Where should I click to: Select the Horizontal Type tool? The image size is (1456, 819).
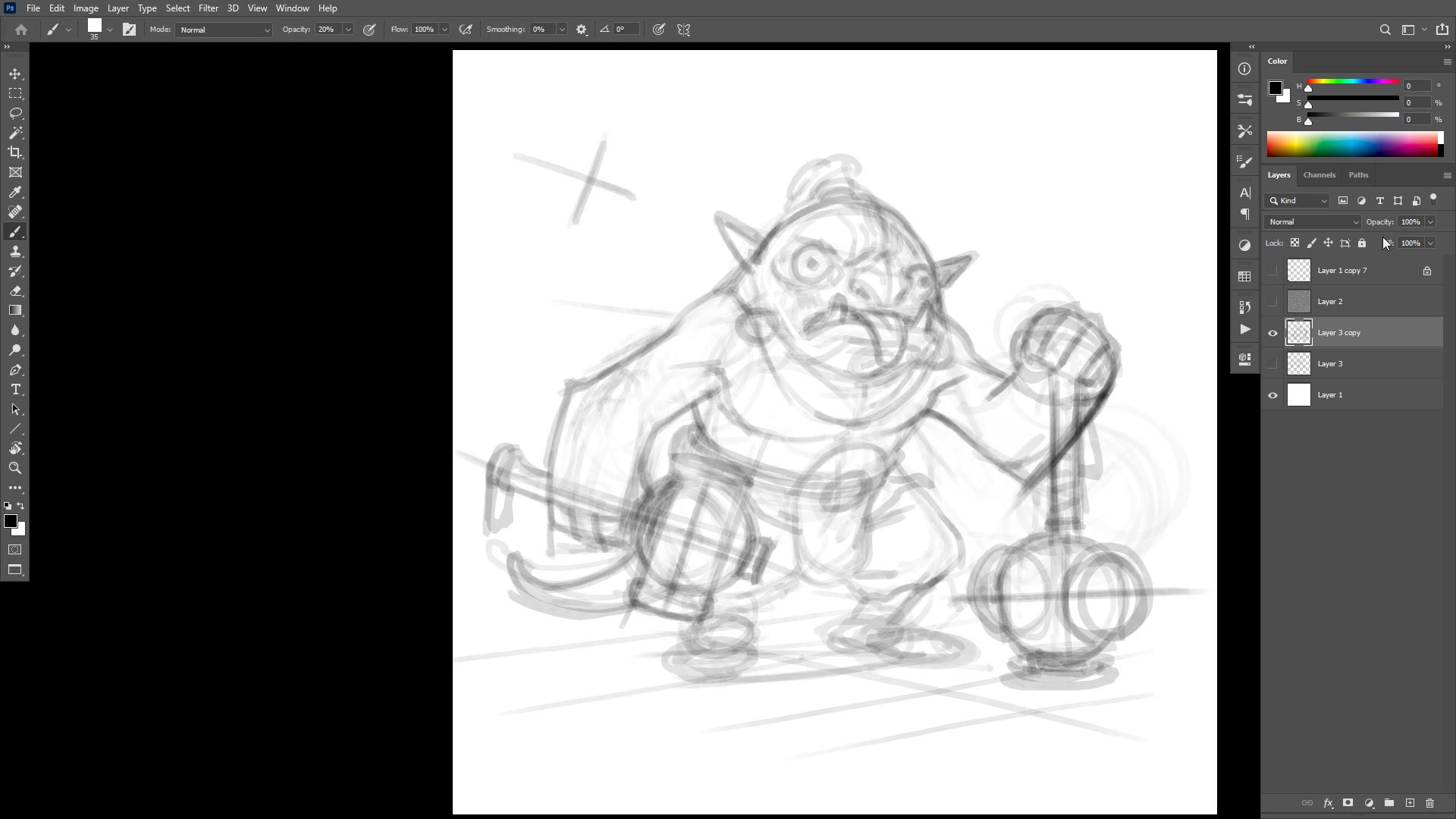pyautogui.click(x=15, y=389)
